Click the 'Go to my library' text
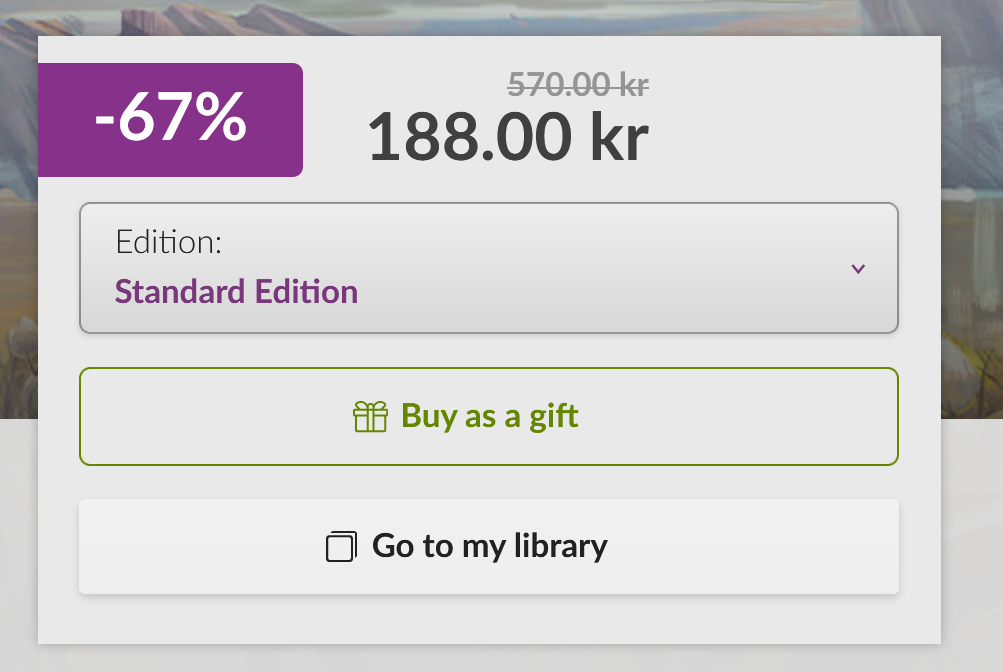This screenshot has height=672, width=1003. (489, 546)
